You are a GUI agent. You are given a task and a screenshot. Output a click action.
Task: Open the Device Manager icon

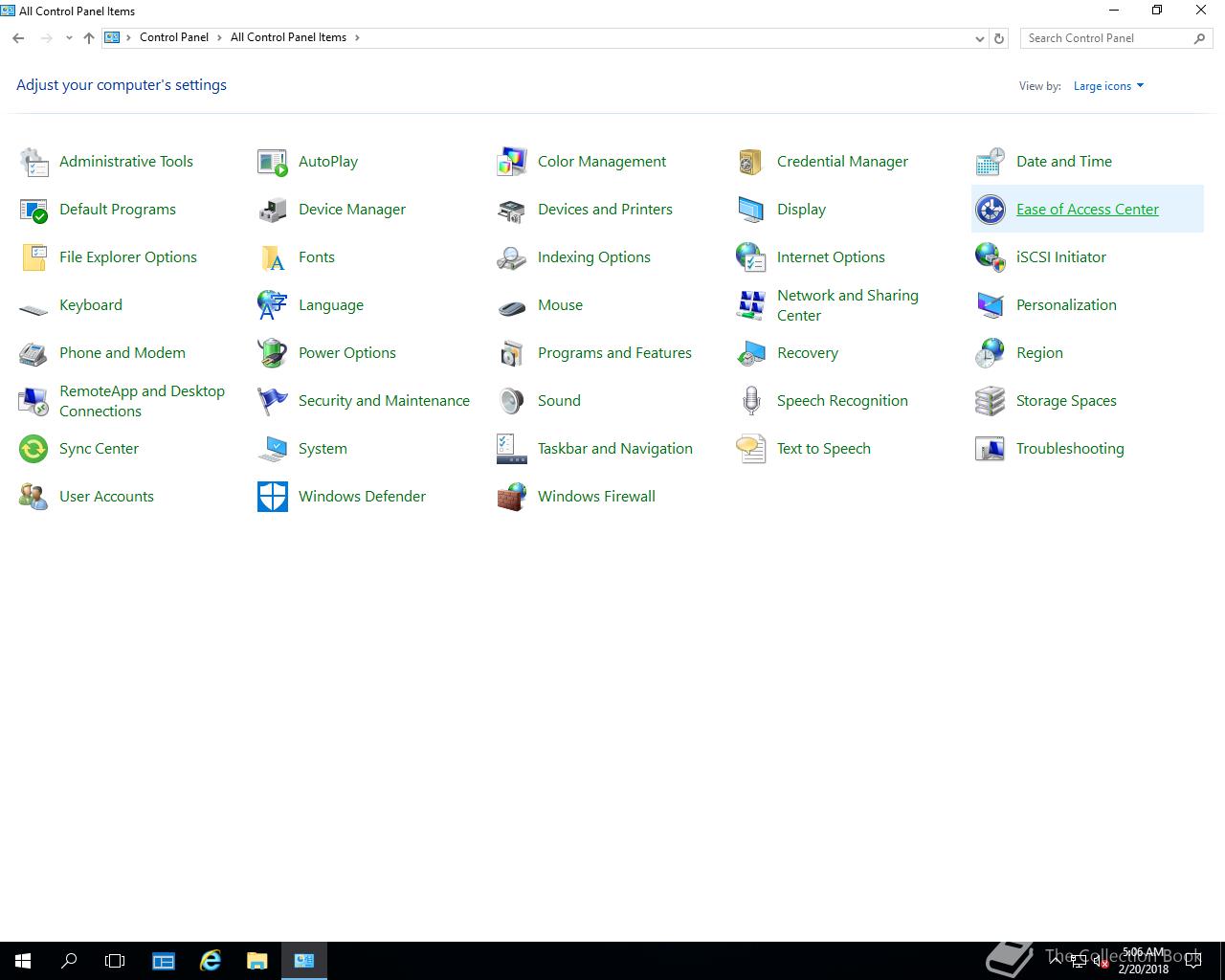tap(273, 210)
